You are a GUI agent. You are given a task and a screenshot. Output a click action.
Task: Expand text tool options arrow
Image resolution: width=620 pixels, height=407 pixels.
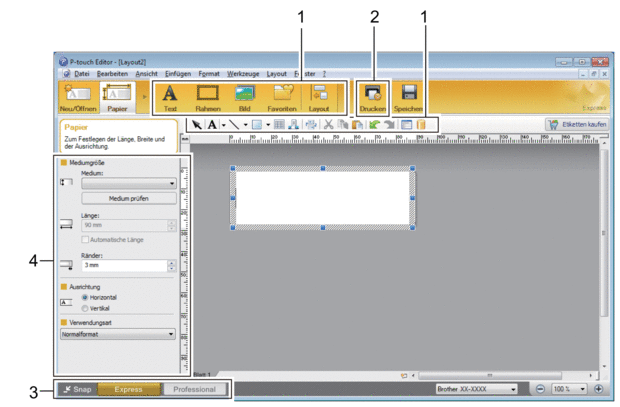[223, 125]
